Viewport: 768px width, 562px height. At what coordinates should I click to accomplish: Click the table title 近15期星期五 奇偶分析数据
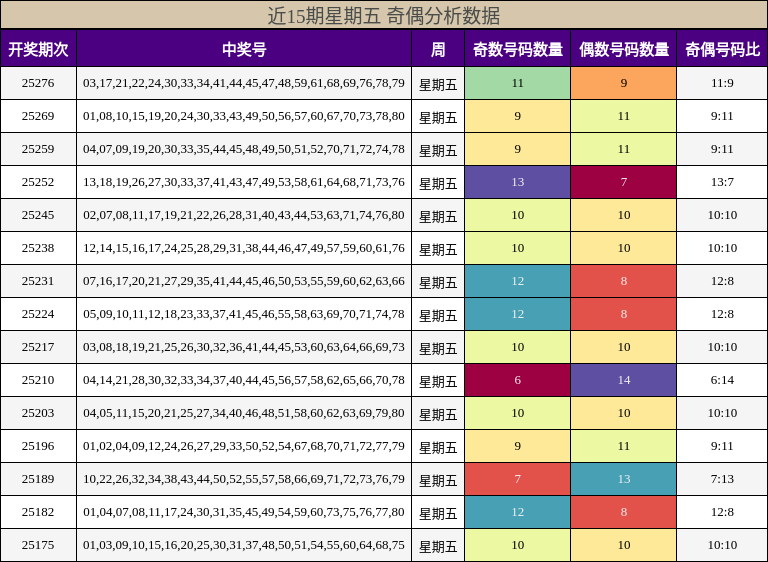point(384,15)
